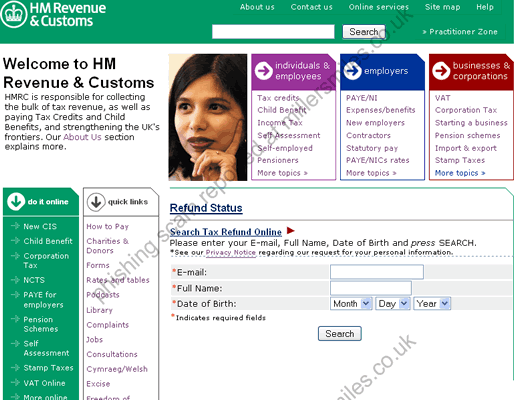Click the businesses & corporations arrow icon
The height and width of the screenshot is (400, 516).
coord(441,70)
